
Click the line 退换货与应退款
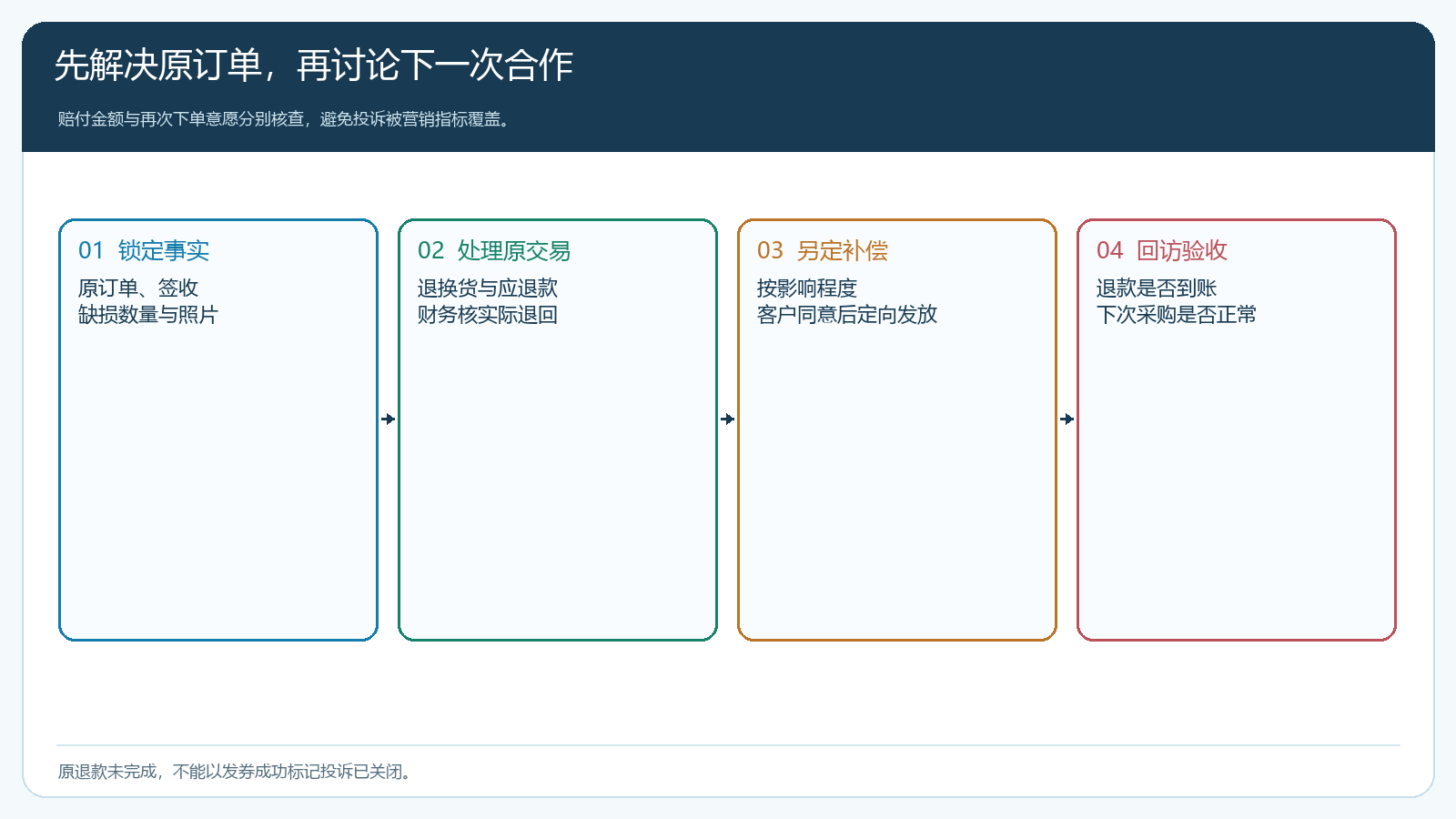pyautogui.click(x=488, y=288)
